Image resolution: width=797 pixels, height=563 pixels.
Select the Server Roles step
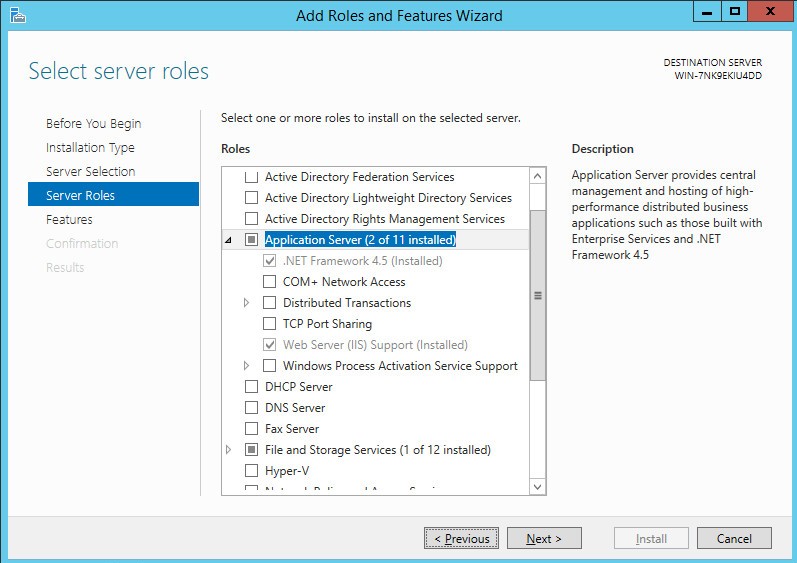point(113,195)
